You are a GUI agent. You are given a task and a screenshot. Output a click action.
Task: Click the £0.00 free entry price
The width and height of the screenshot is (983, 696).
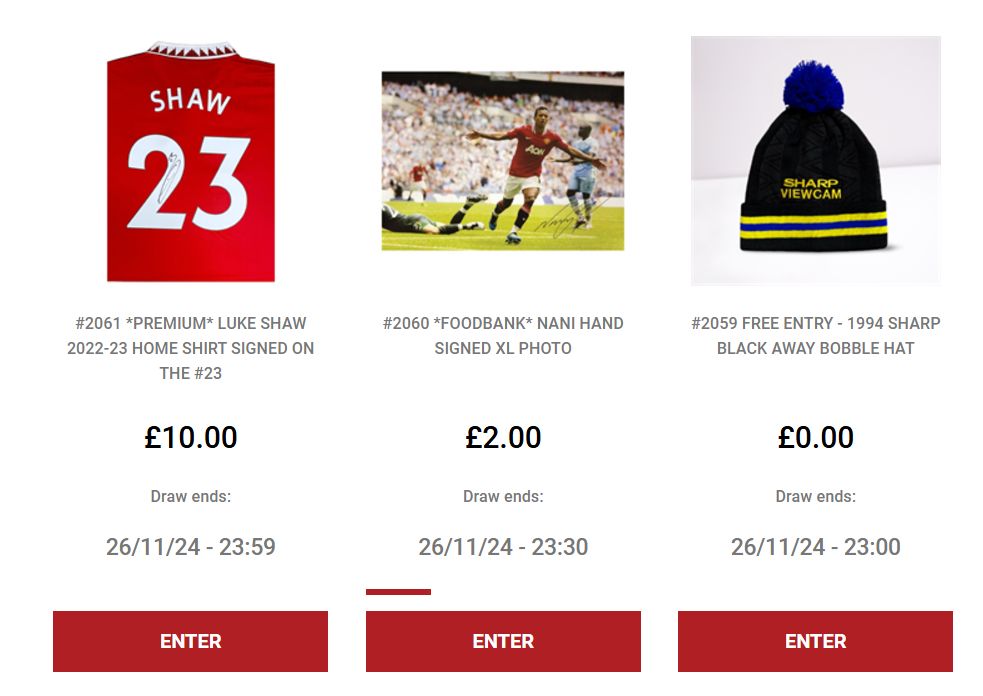[x=816, y=437]
